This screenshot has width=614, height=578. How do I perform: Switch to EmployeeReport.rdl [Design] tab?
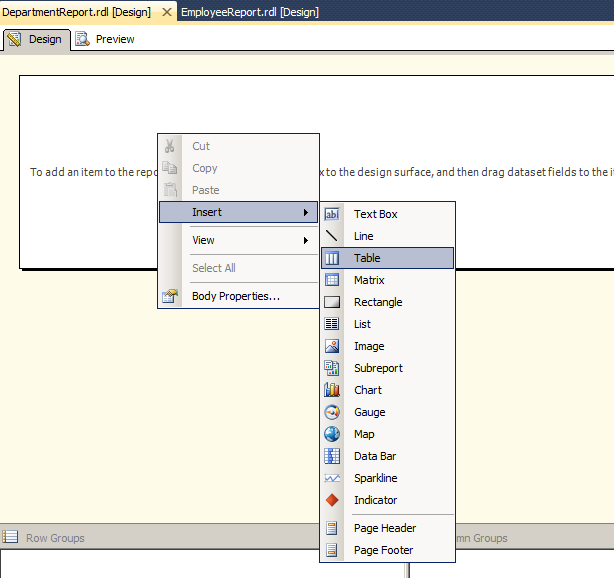coord(250,12)
